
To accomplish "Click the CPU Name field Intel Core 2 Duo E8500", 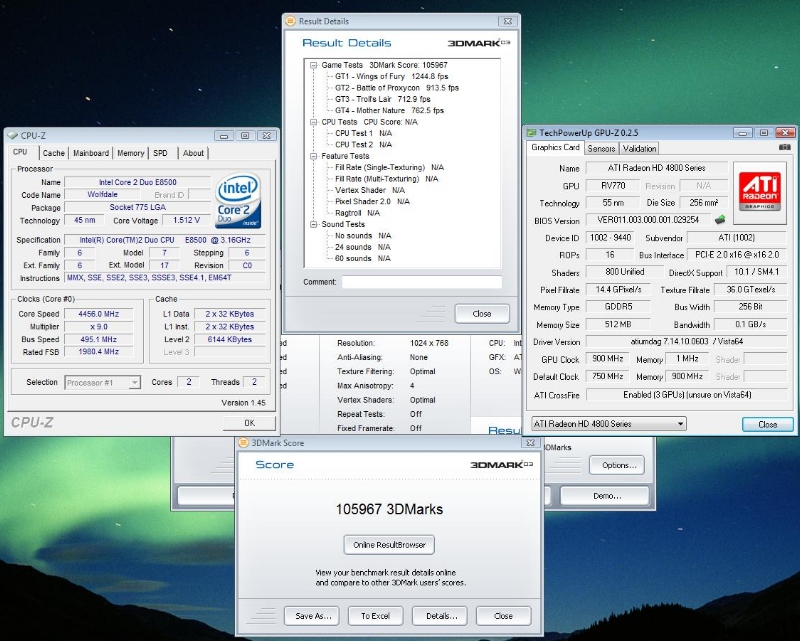I will [x=137, y=182].
